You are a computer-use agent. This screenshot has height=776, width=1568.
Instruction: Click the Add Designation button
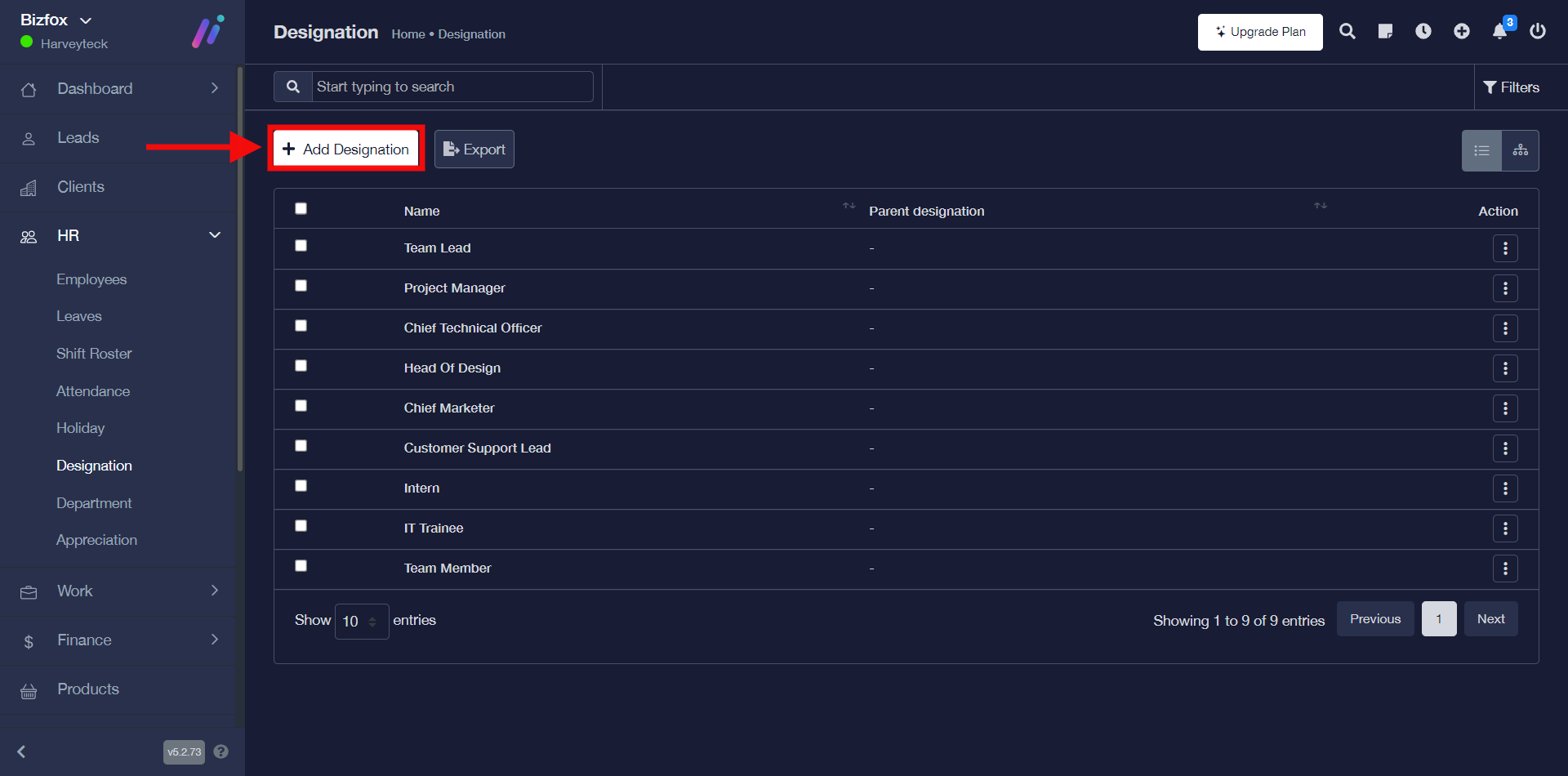point(345,149)
